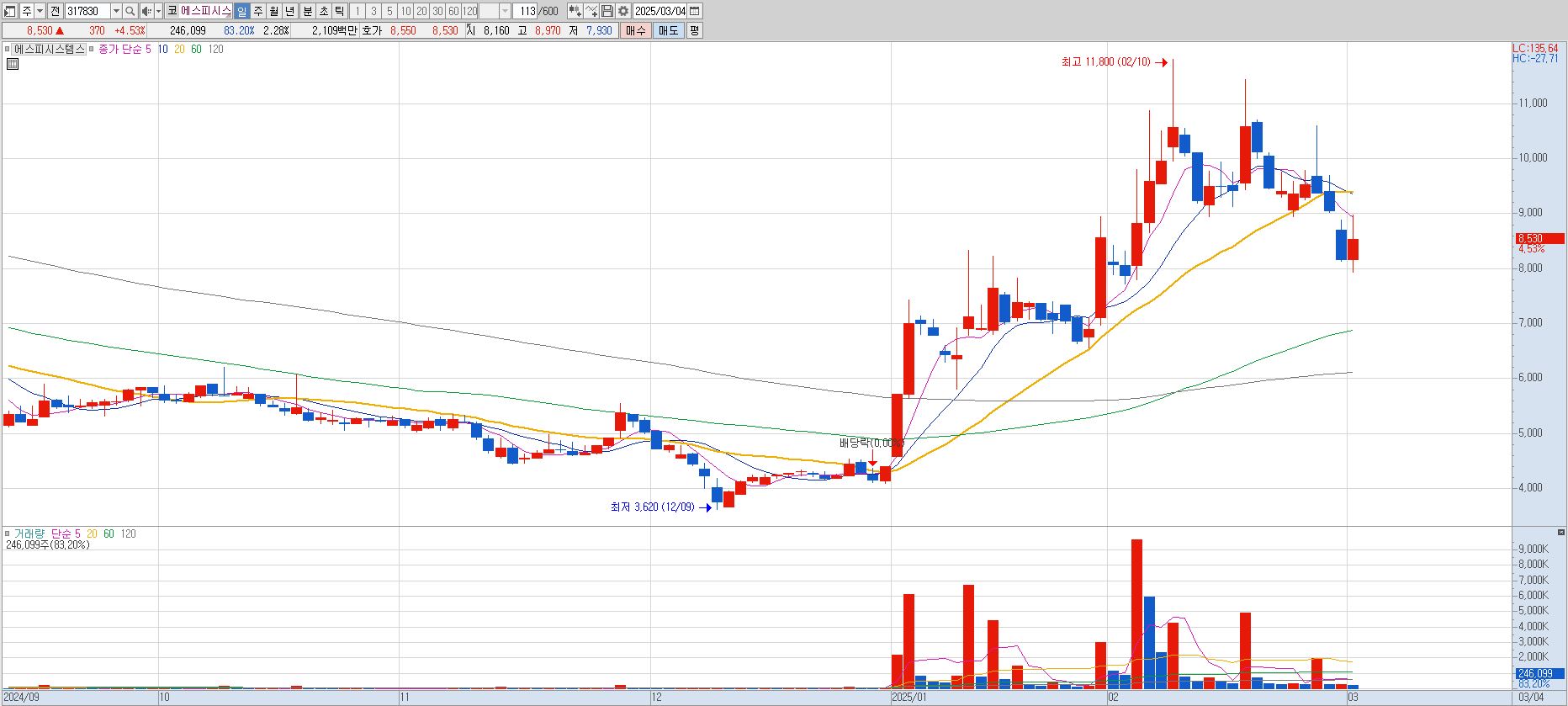Select the yearly (년) chart period
Viewport: 1568px width, 706px height.
290,11
